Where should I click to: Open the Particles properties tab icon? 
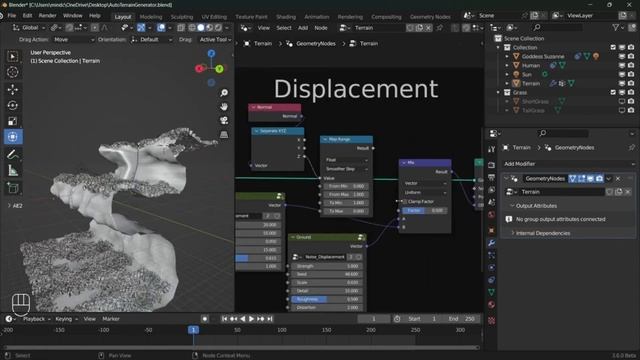pyautogui.click(x=491, y=256)
